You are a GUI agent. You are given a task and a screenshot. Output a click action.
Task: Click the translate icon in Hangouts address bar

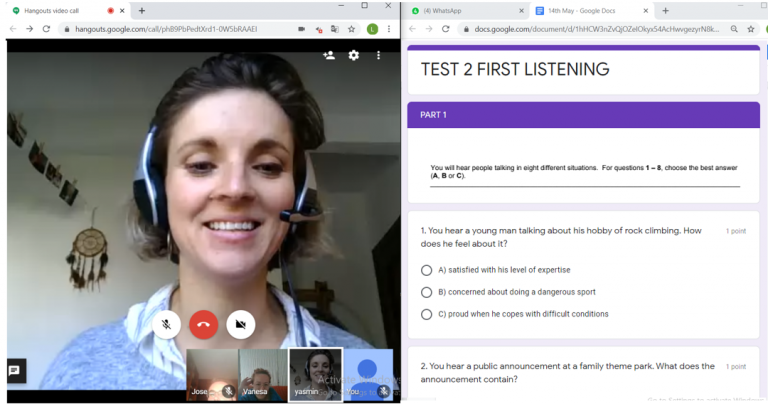[335, 29]
